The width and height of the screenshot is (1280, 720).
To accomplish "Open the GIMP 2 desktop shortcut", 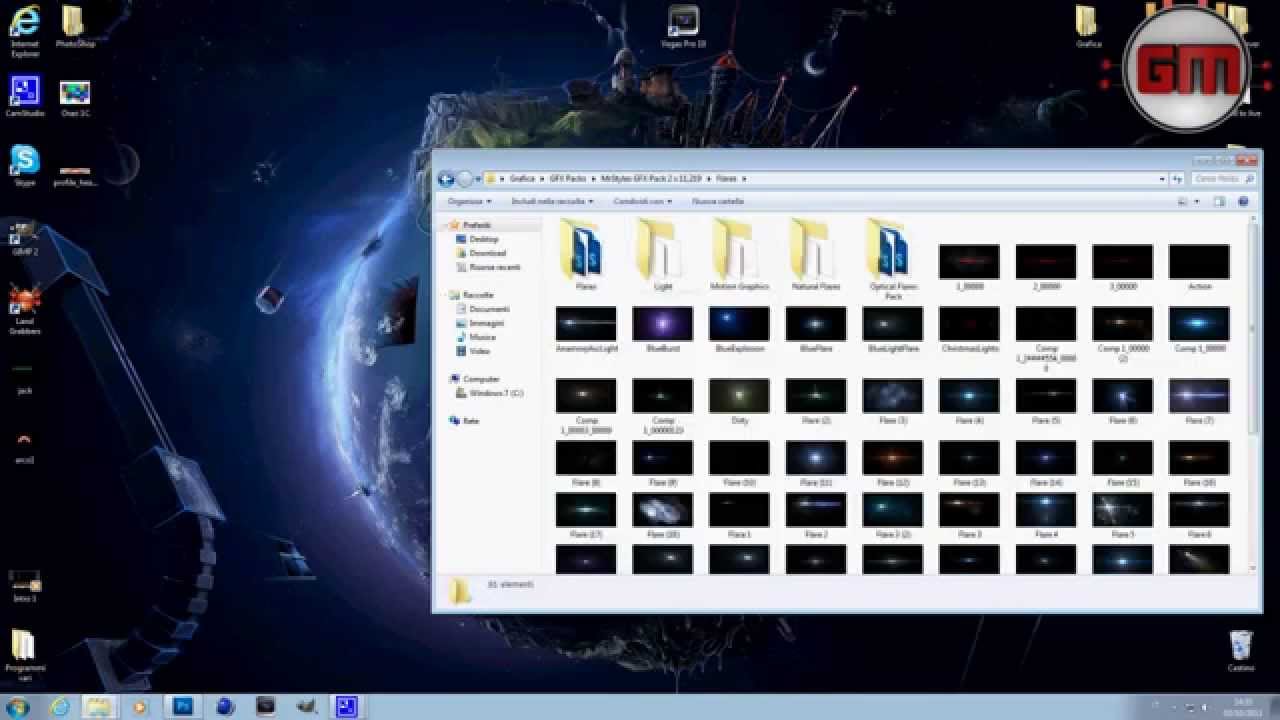I will (24, 238).
